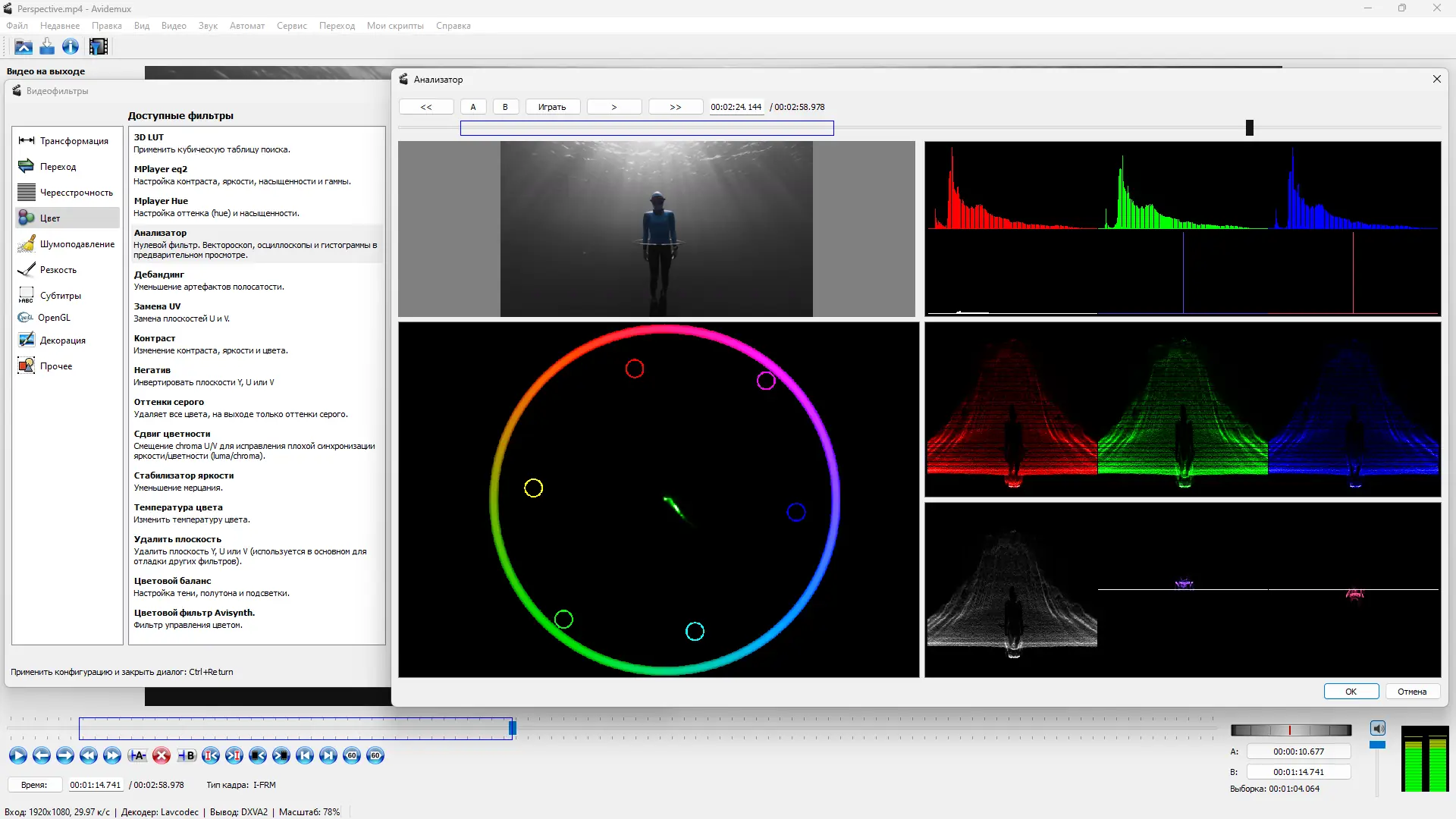Image resolution: width=1456 pixels, height=819 pixels.
Task: Click the B marker button in Анализатор
Action: coord(505,107)
